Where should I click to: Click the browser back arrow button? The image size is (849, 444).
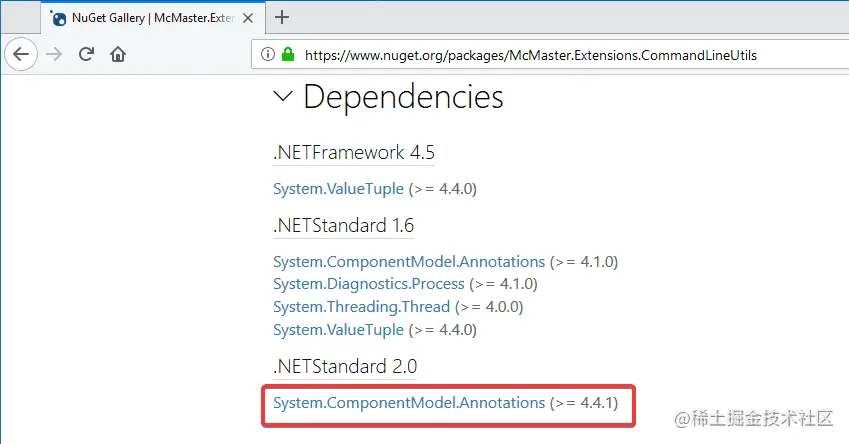pyautogui.click(x=21, y=55)
